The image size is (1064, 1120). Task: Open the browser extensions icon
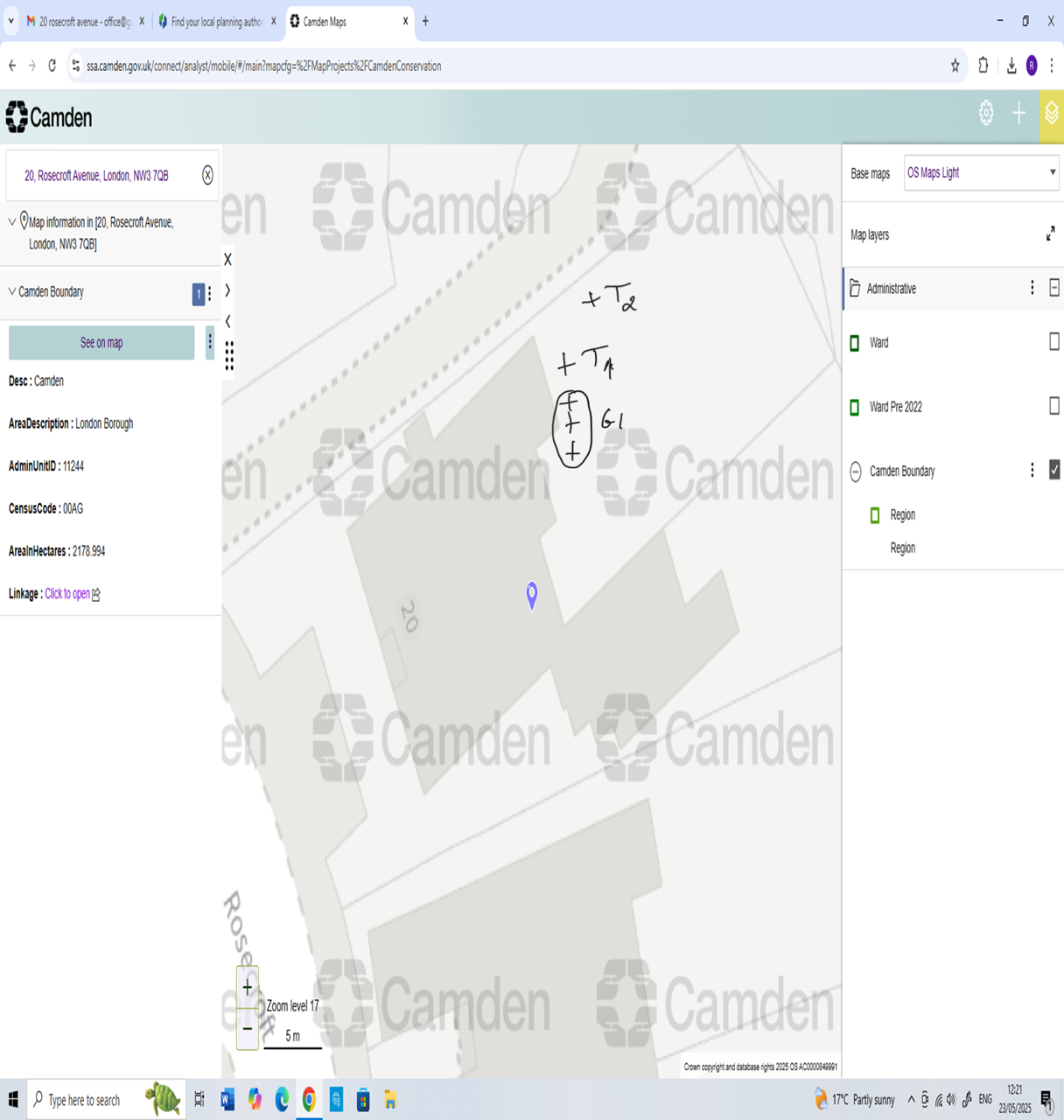(x=983, y=66)
